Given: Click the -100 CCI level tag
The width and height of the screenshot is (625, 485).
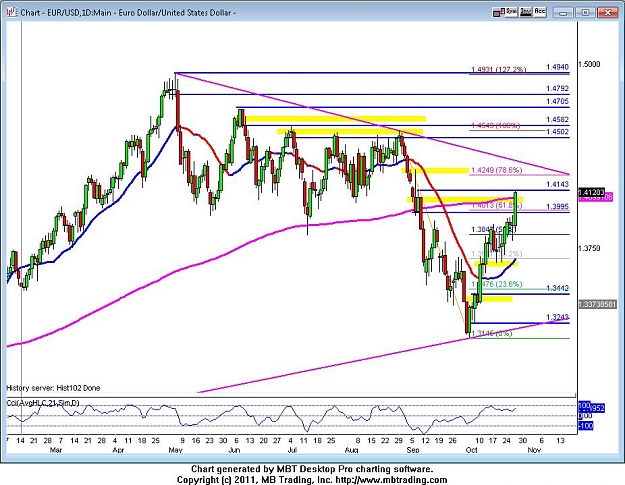Looking at the screenshot, I should point(586,426).
